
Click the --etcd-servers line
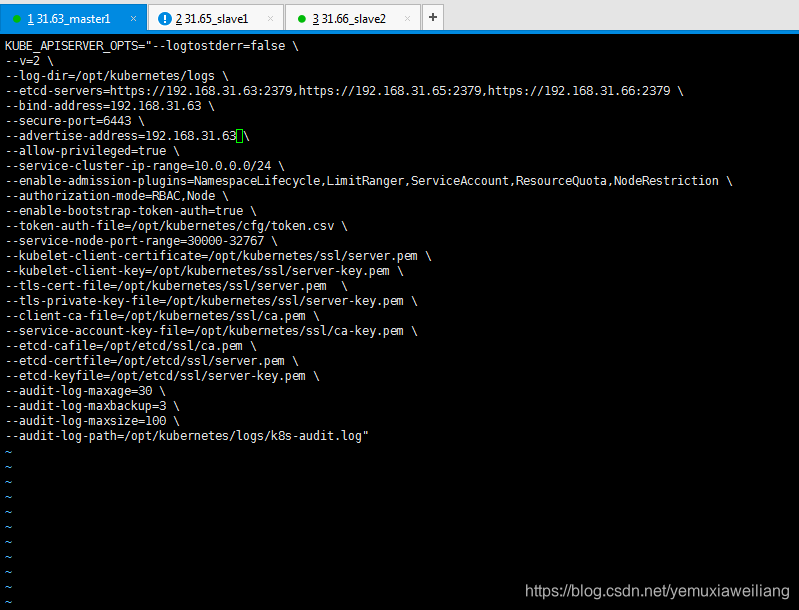point(344,91)
